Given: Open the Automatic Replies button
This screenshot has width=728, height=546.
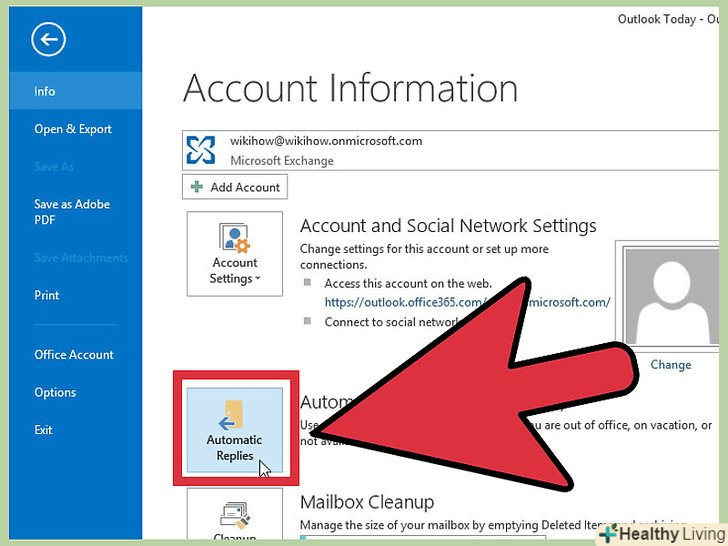Looking at the screenshot, I should click(235, 430).
